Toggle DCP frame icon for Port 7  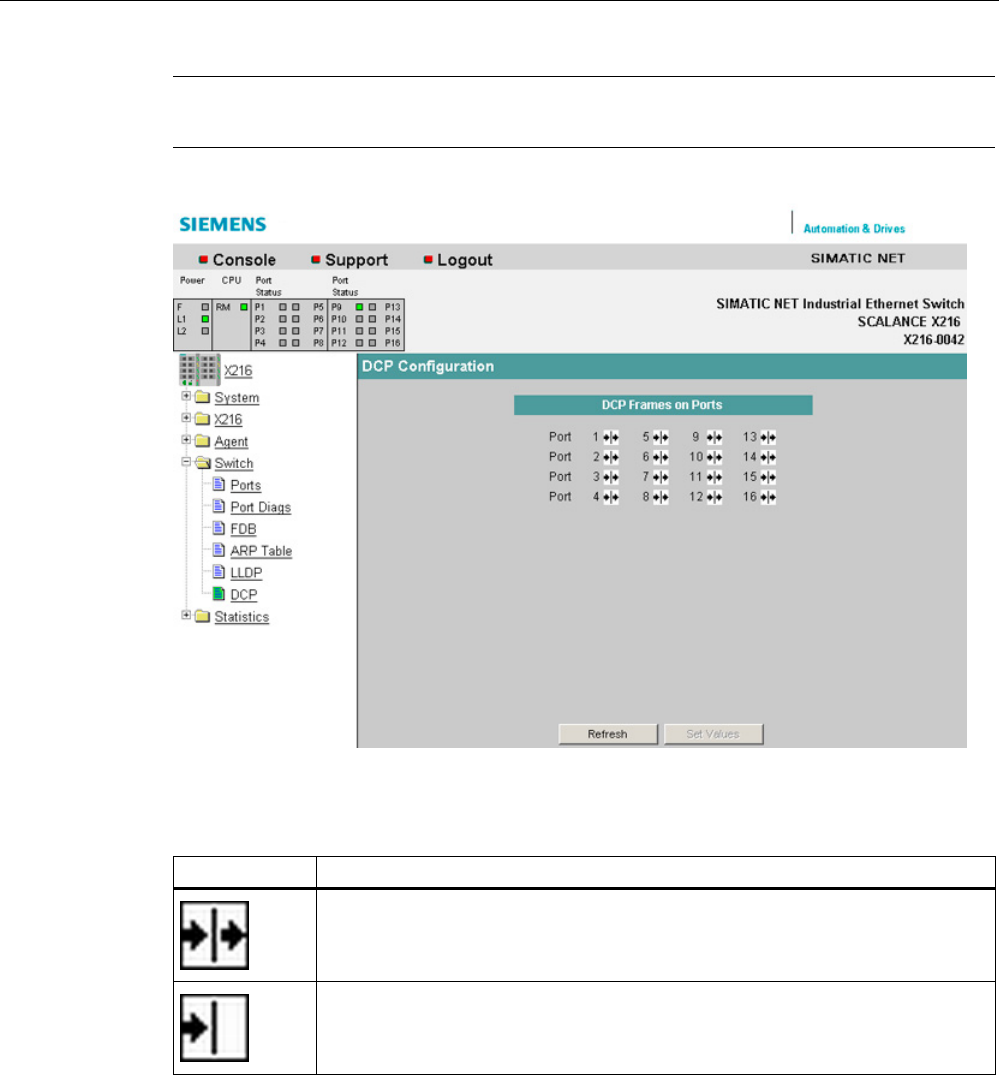pyautogui.click(x=660, y=477)
